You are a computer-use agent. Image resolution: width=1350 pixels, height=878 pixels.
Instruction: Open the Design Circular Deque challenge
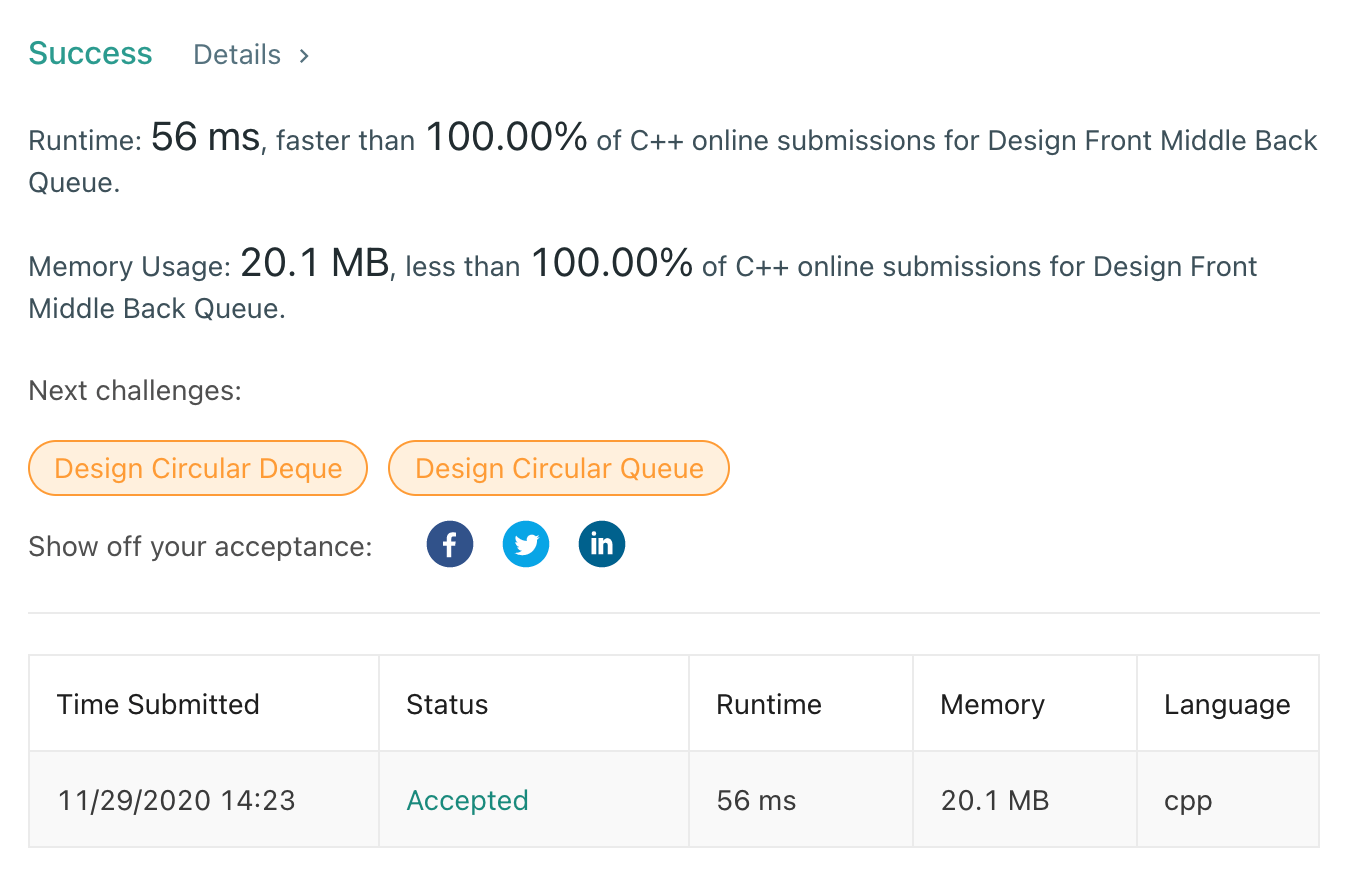click(x=197, y=467)
